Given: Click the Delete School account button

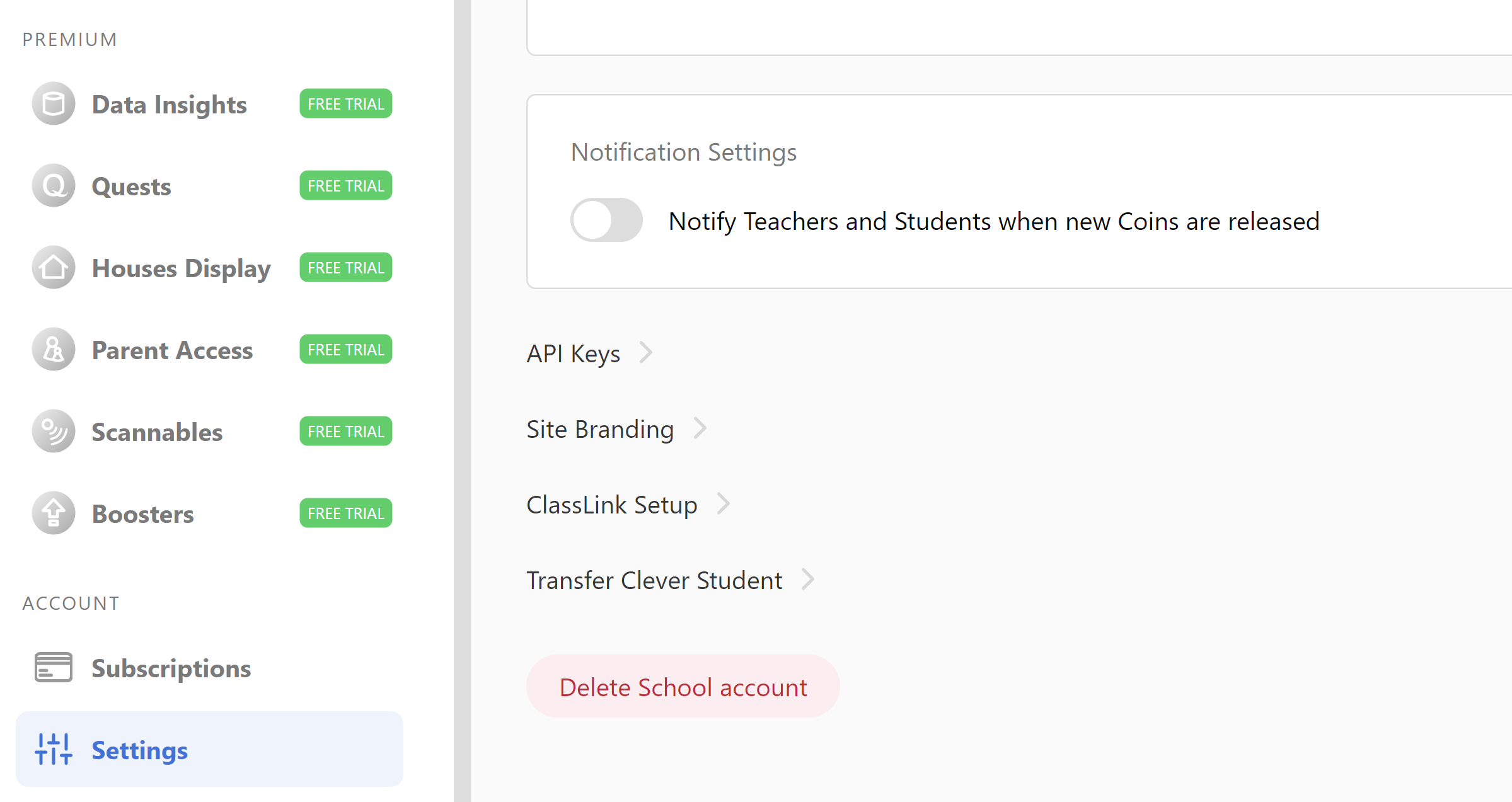Looking at the screenshot, I should pos(683,687).
